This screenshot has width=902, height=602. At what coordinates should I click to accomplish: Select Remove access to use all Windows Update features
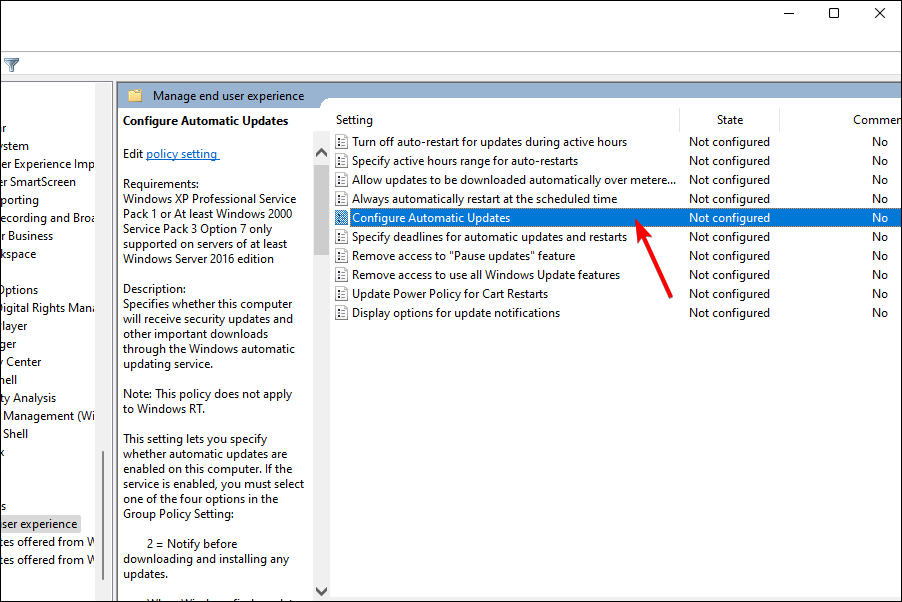486,275
